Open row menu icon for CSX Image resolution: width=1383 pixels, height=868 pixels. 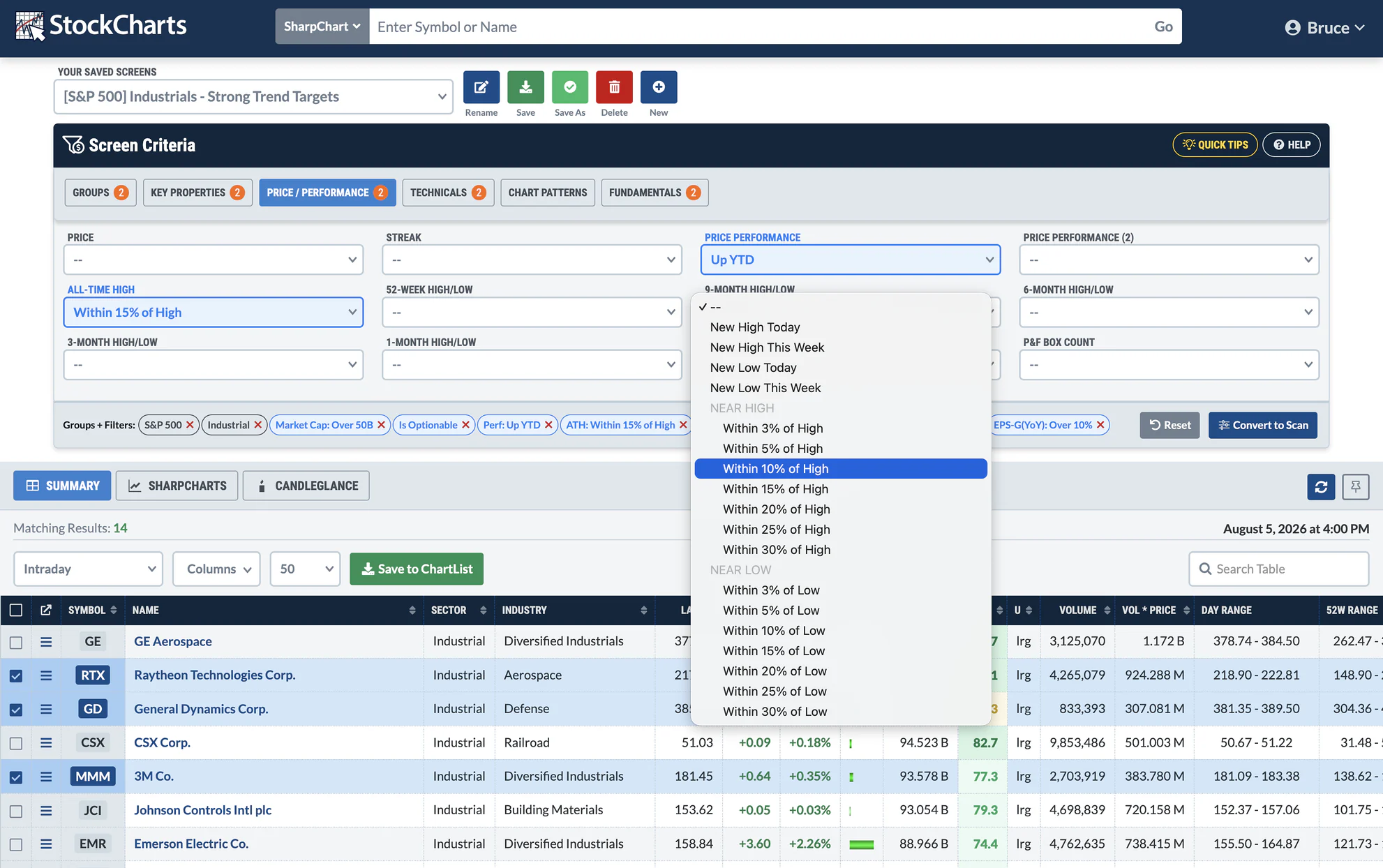pos(46,743)
